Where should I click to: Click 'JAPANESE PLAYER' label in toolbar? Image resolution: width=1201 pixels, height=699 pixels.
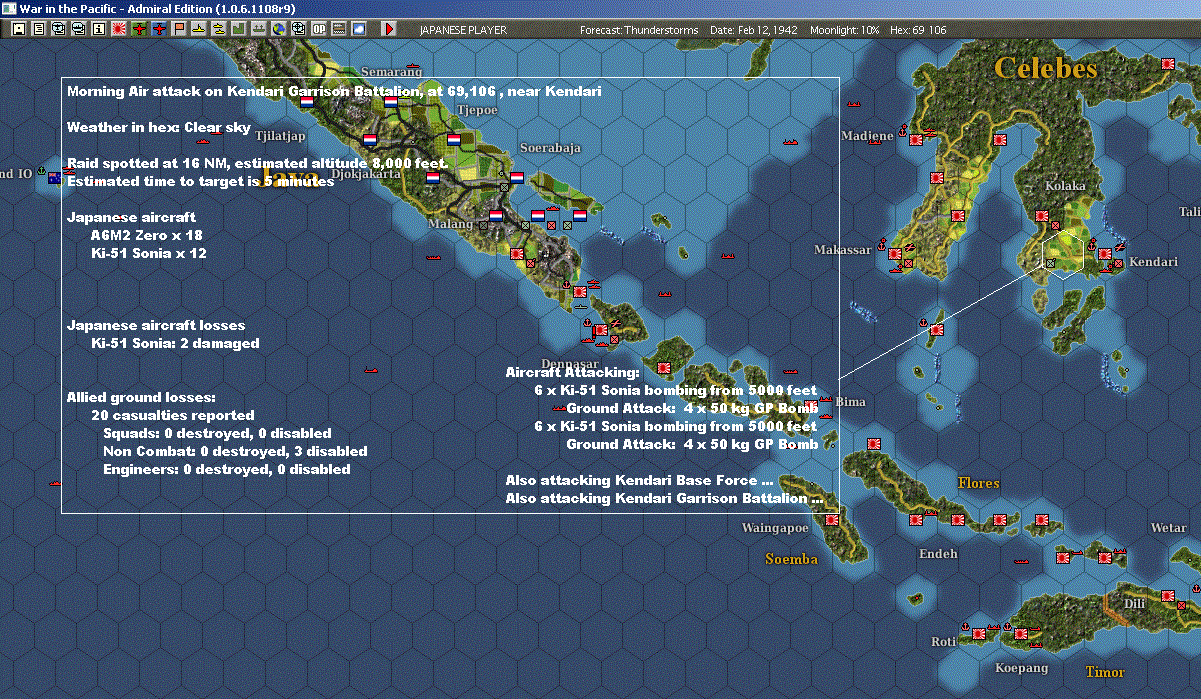(461, 30)
